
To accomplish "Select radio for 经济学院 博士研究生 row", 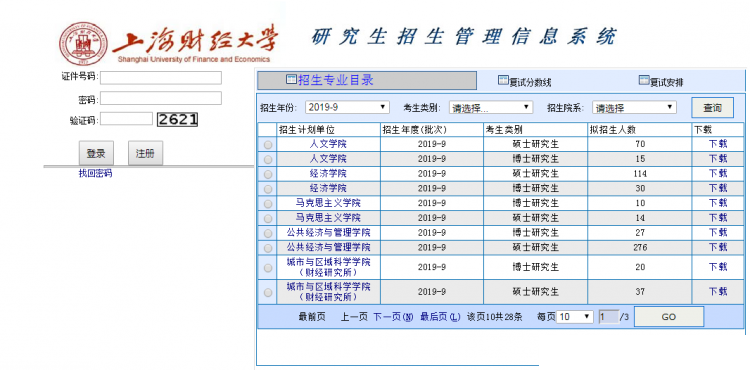I will pyautogui.click(x=268, y=189).
